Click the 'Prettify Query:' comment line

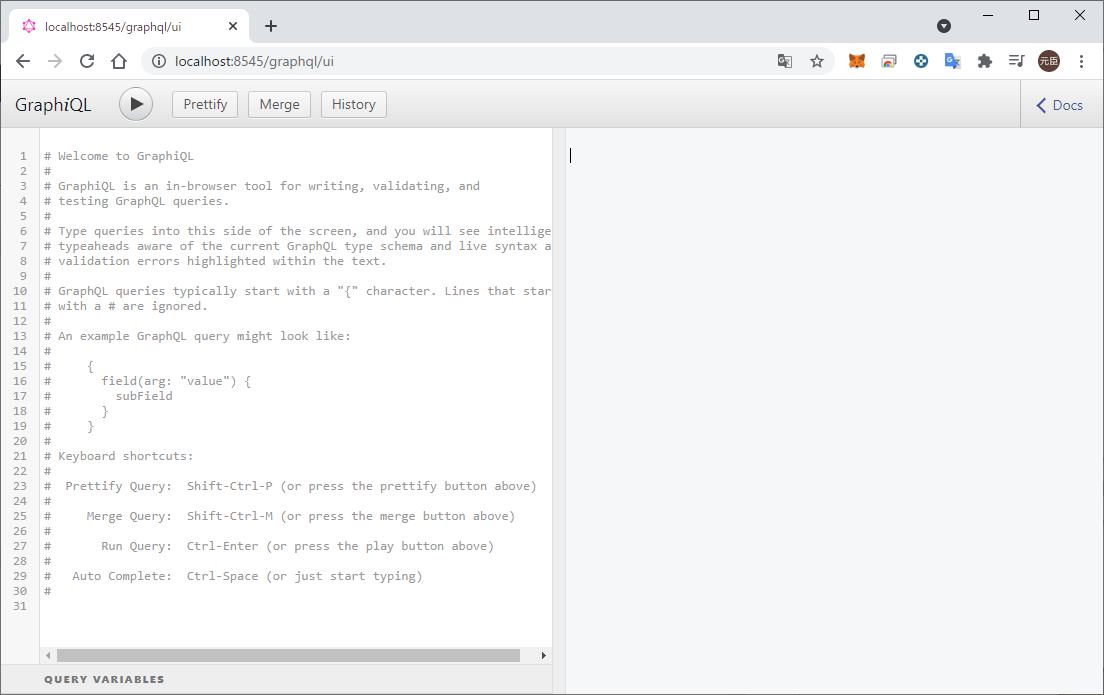click(290, 487)
